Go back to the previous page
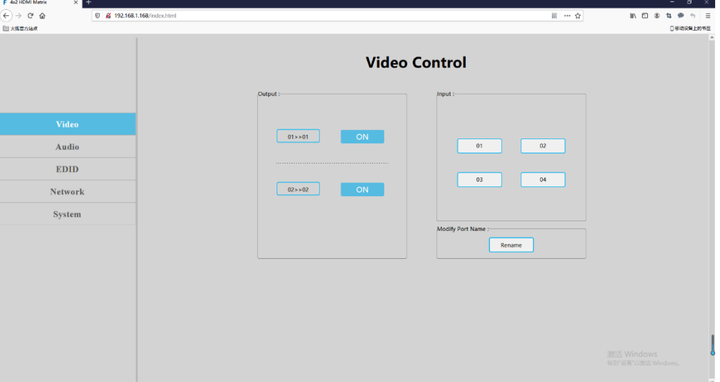This screenshot has width=720, height=382. point(6,16)
